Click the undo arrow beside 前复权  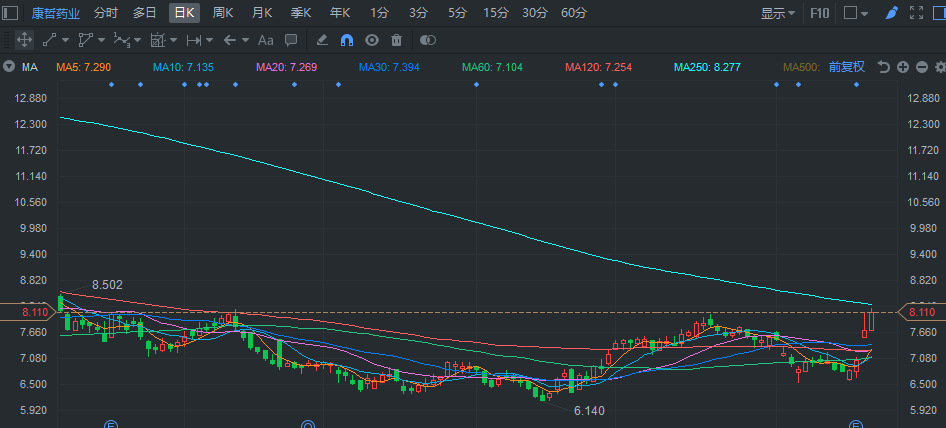[x=884, y=67]
